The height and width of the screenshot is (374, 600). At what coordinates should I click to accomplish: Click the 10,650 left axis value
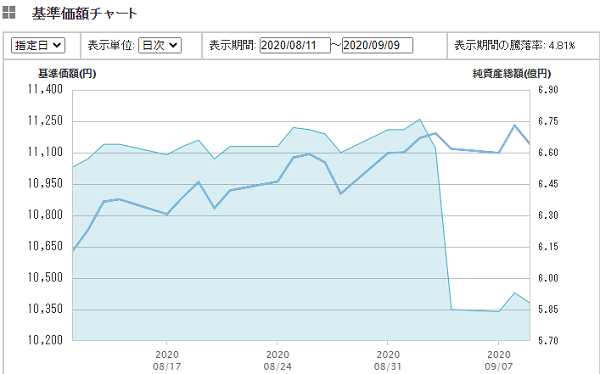click(x=45, y=246)
